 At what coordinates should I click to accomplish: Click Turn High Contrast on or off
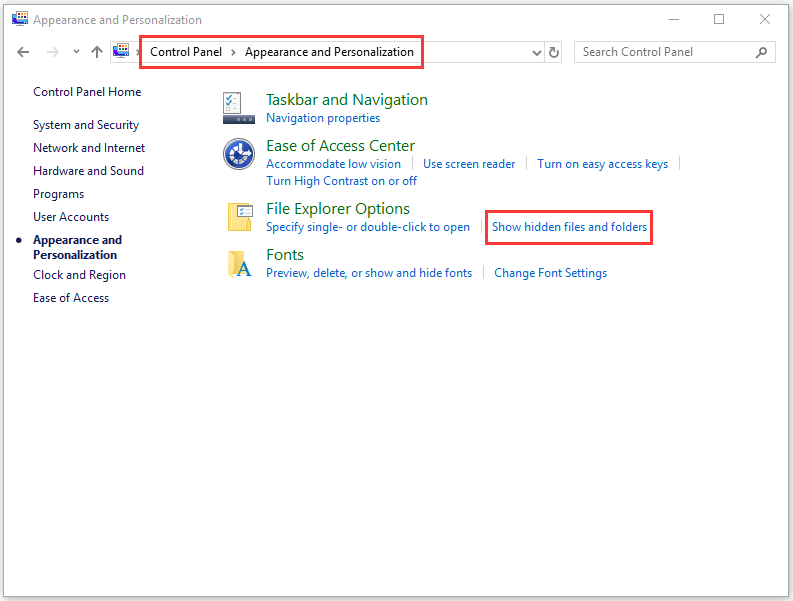[341, 181]
